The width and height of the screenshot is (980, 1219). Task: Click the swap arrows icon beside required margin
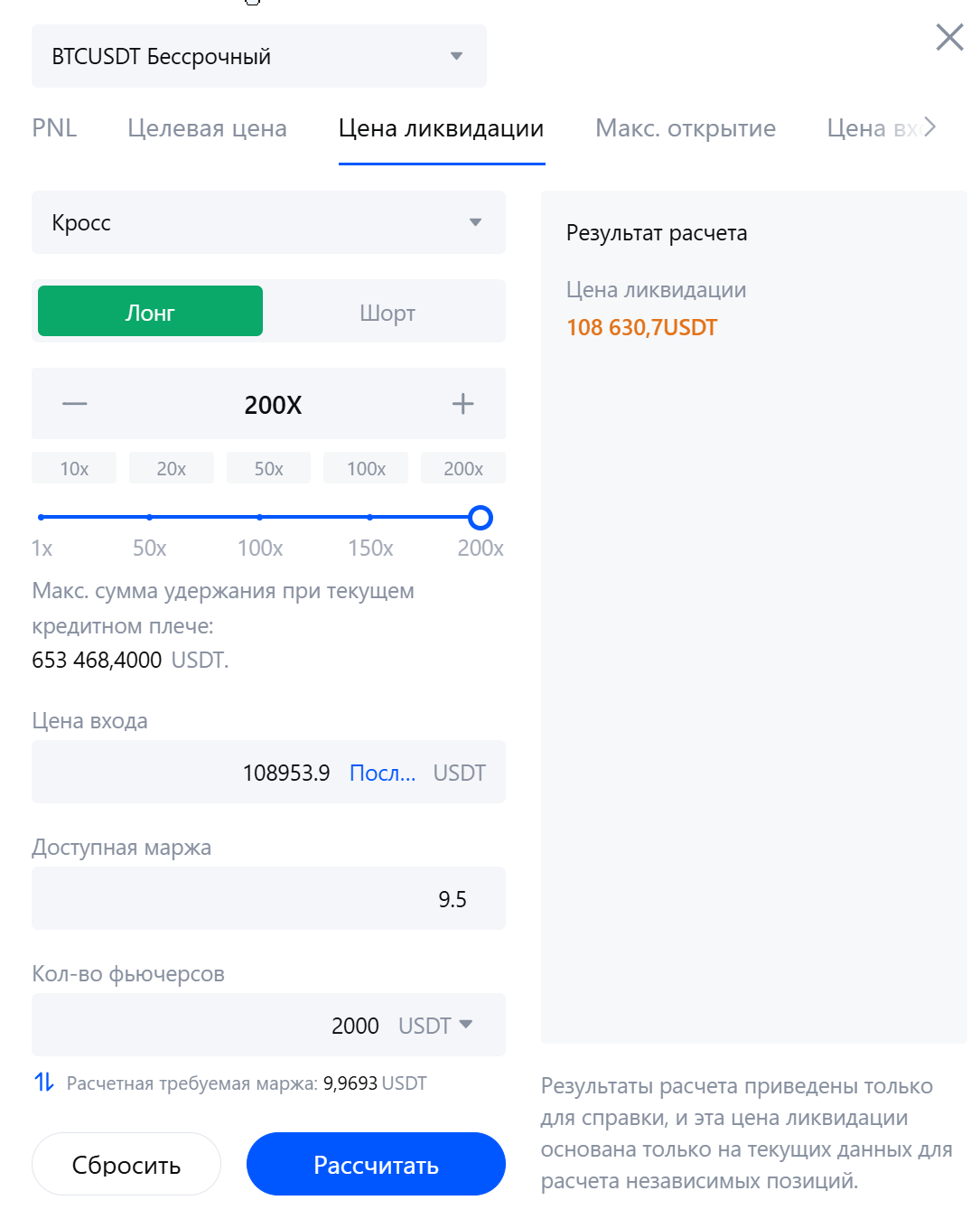pyautogui.click(x=44, y=1082)
